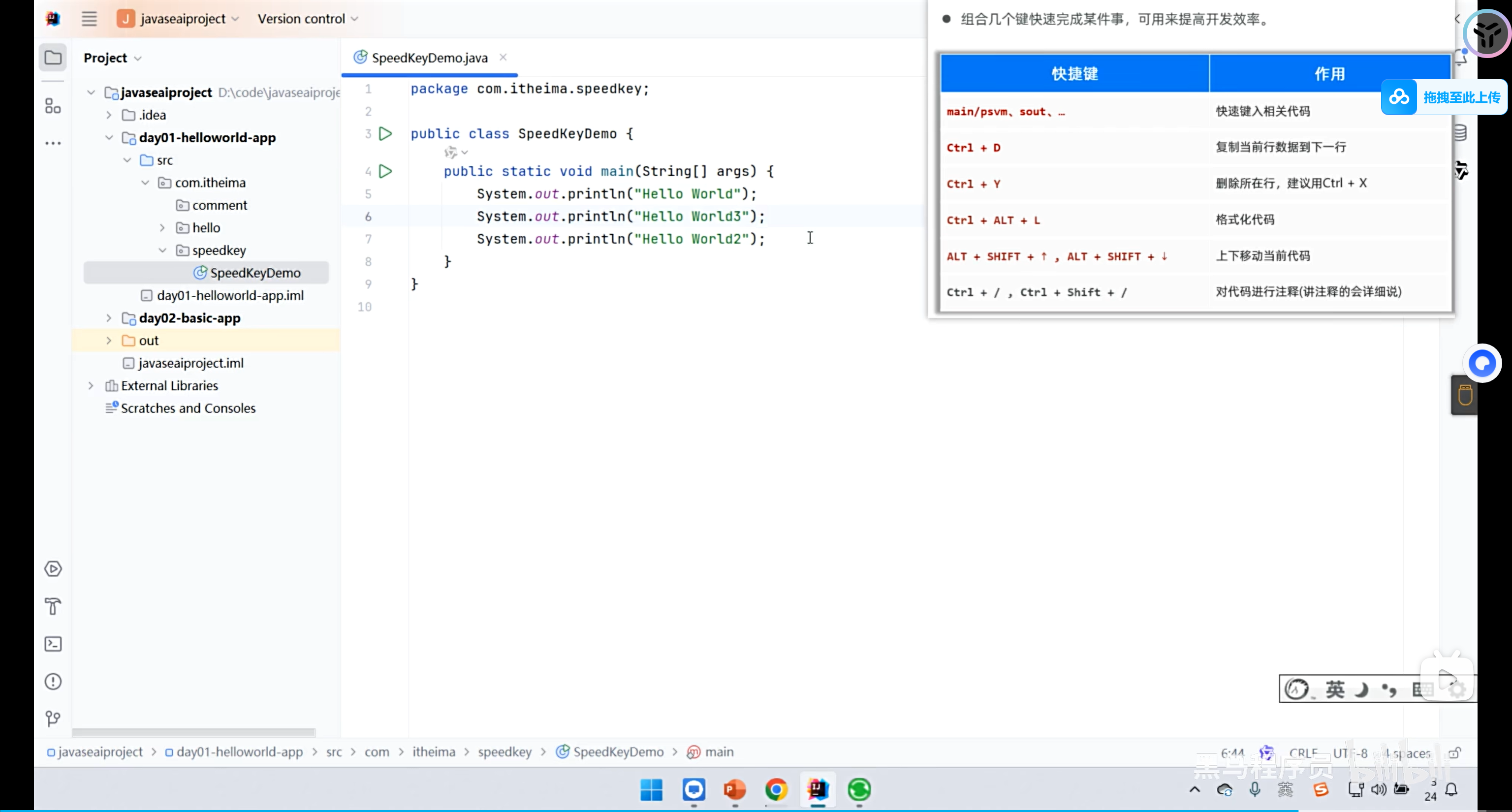The height and width of the screenshot is (812, 1512).
Task: Open the main hamburger menu
Action: (89, 19)
